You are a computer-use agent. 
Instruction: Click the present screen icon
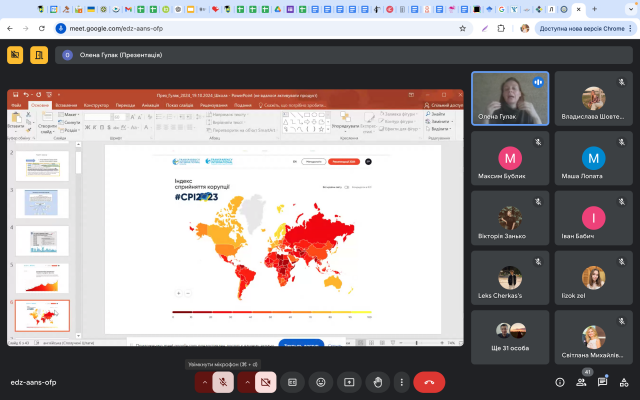pos(350,381)
